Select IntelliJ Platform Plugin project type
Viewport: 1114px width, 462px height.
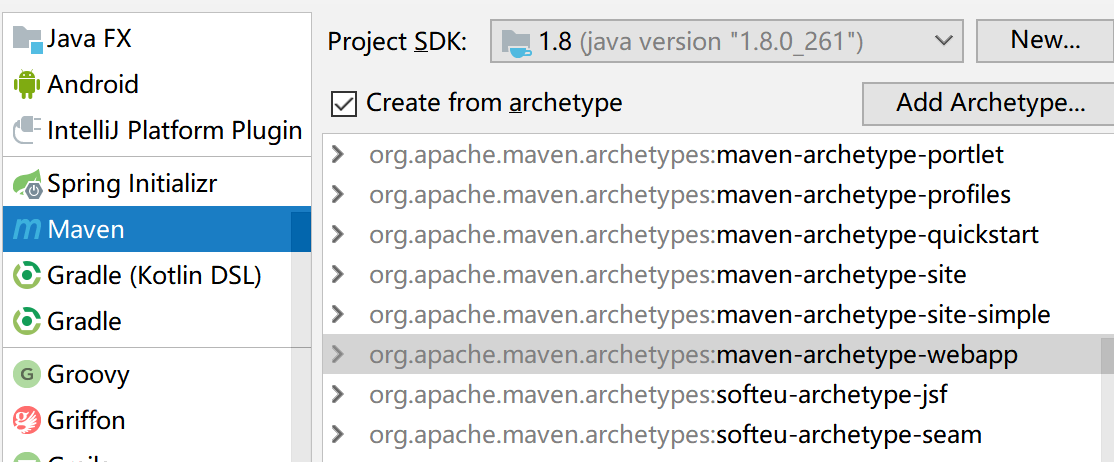point(157,131)
